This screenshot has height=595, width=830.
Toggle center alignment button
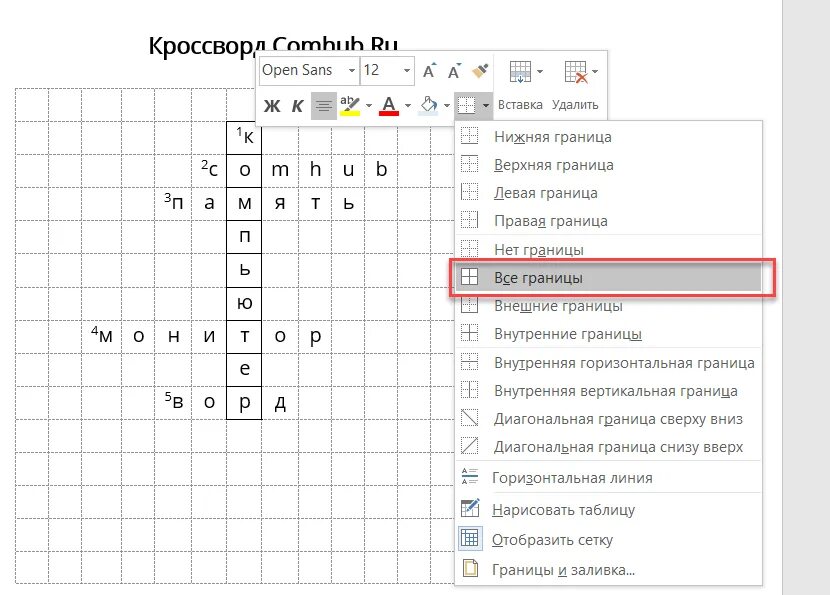point(323,106)
